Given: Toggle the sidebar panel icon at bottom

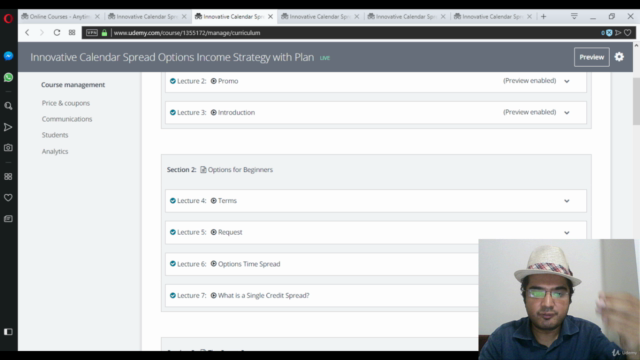Looking at the screenshot, I should (8, 332).
